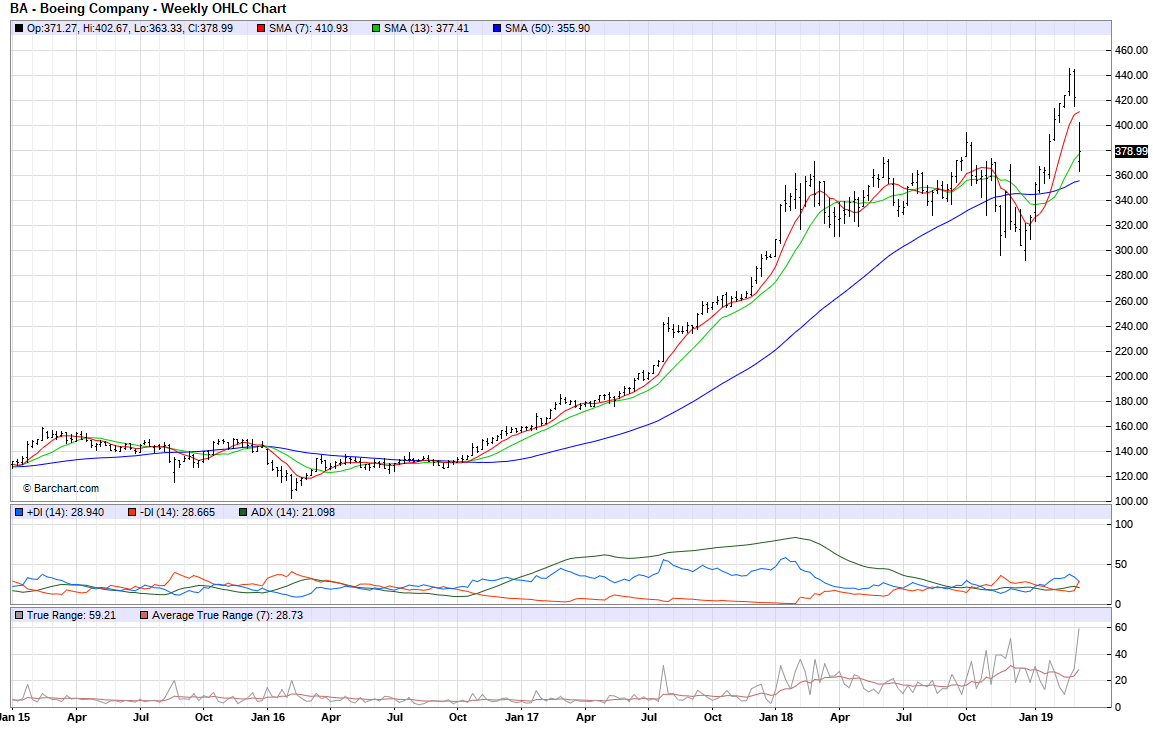Click the True Range: 59.21 label
1153x748 pixels.
pos(71,616)
